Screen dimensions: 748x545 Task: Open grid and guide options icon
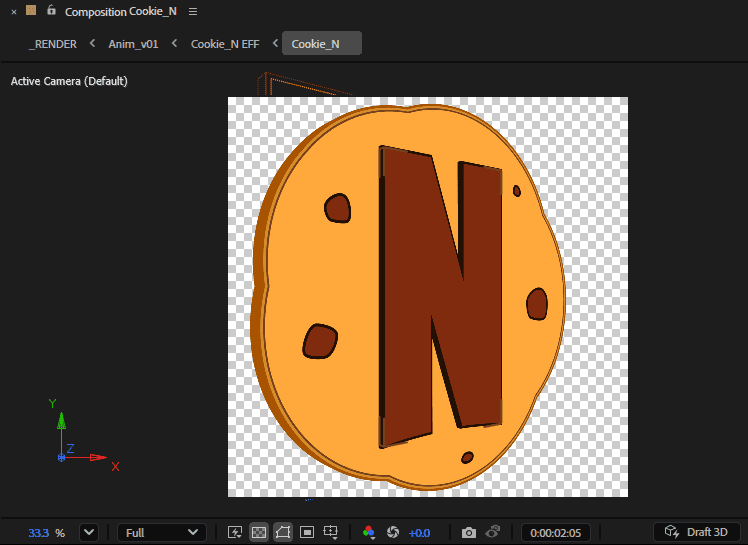(x=332, y=532)
